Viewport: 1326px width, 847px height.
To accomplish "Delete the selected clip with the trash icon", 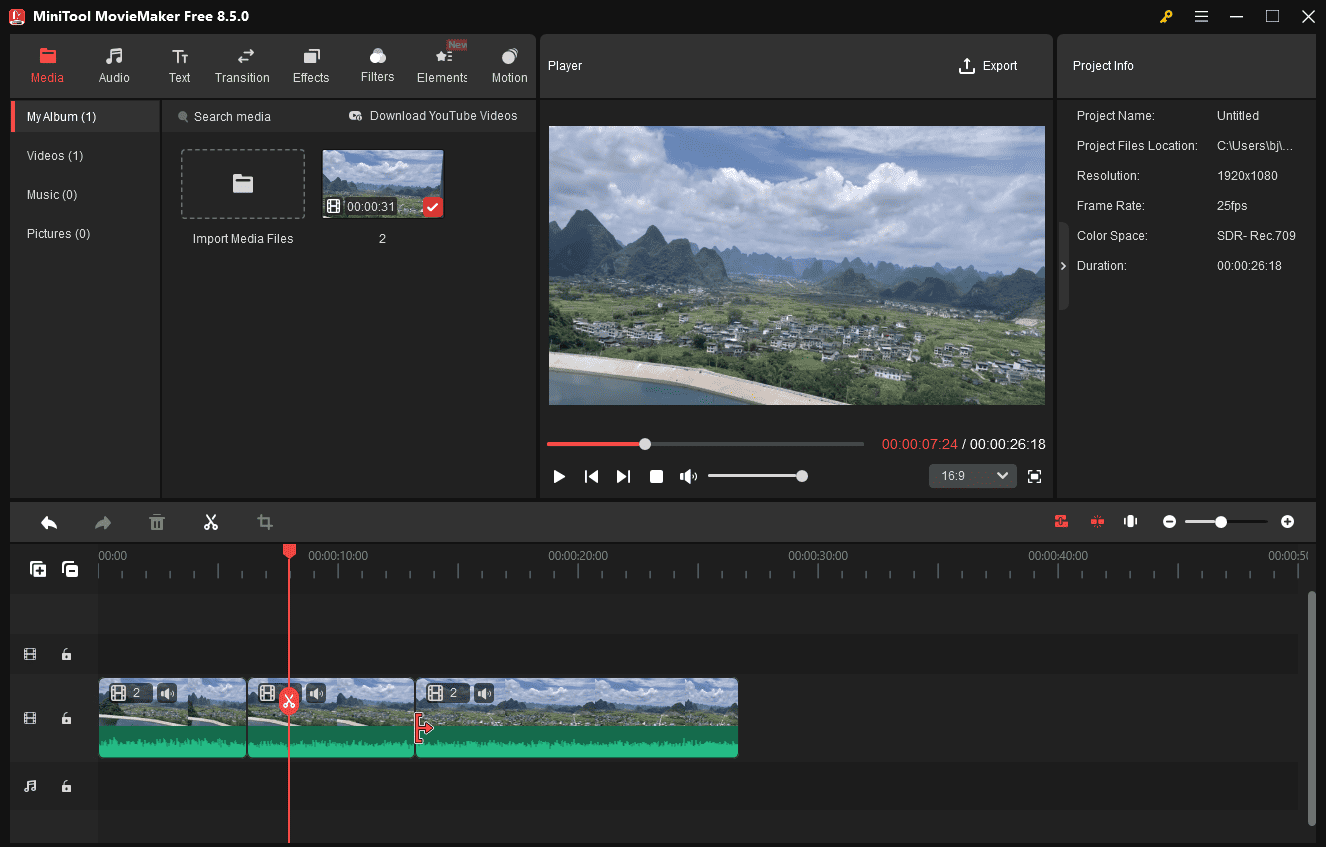I will [157, 521].
